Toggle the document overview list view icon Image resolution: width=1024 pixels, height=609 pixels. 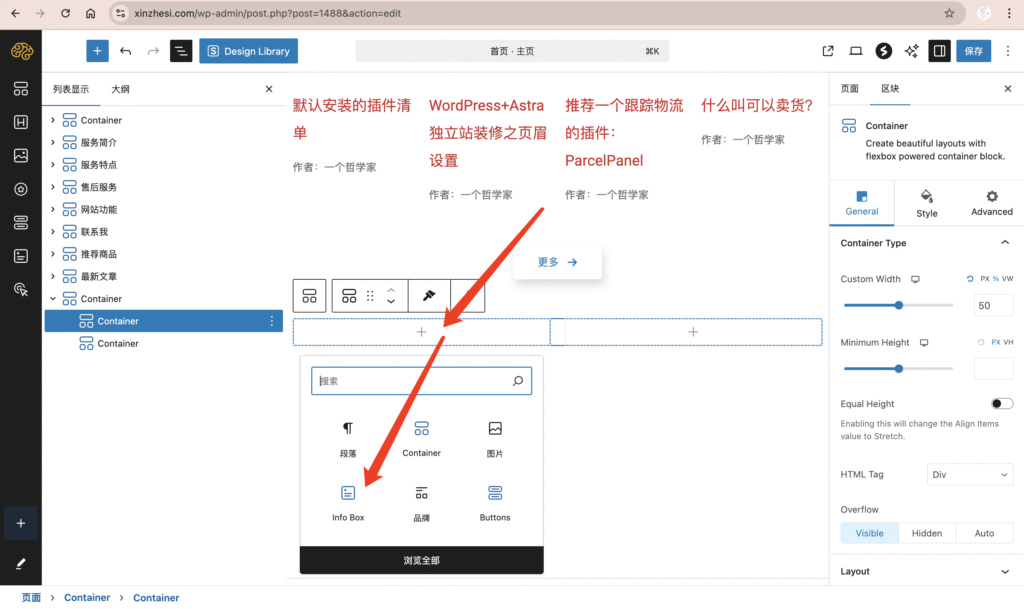(181, 51)
